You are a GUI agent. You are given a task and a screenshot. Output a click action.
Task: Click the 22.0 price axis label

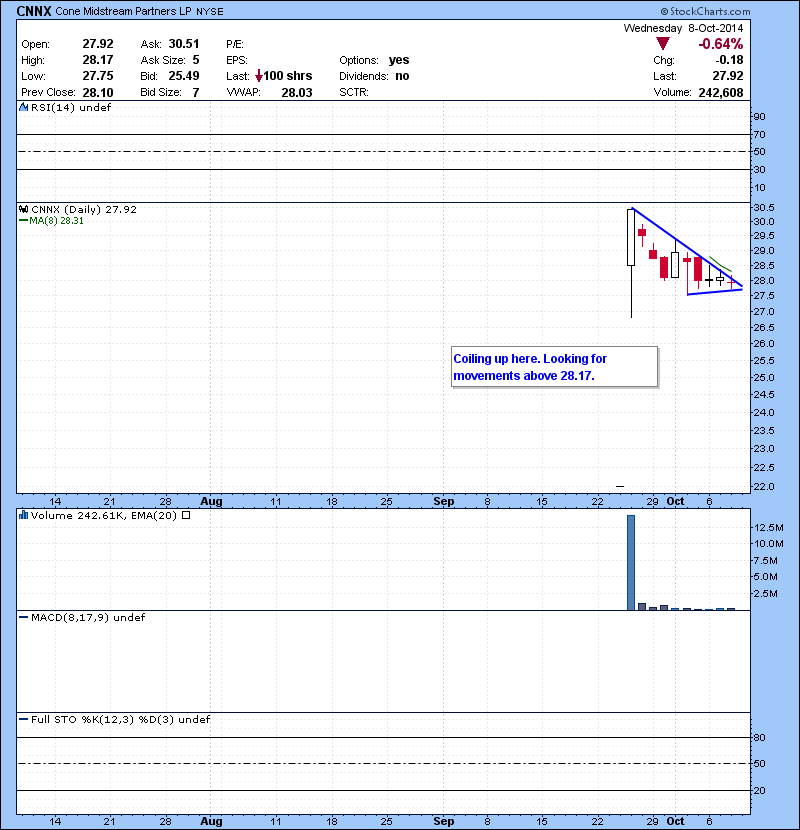pos(763,486)
